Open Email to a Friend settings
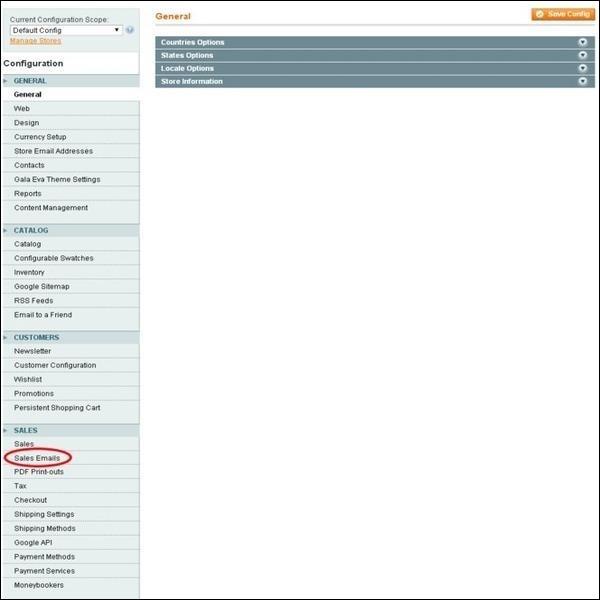The width and height of the screenshot is (600, 600). coord(43,315)
